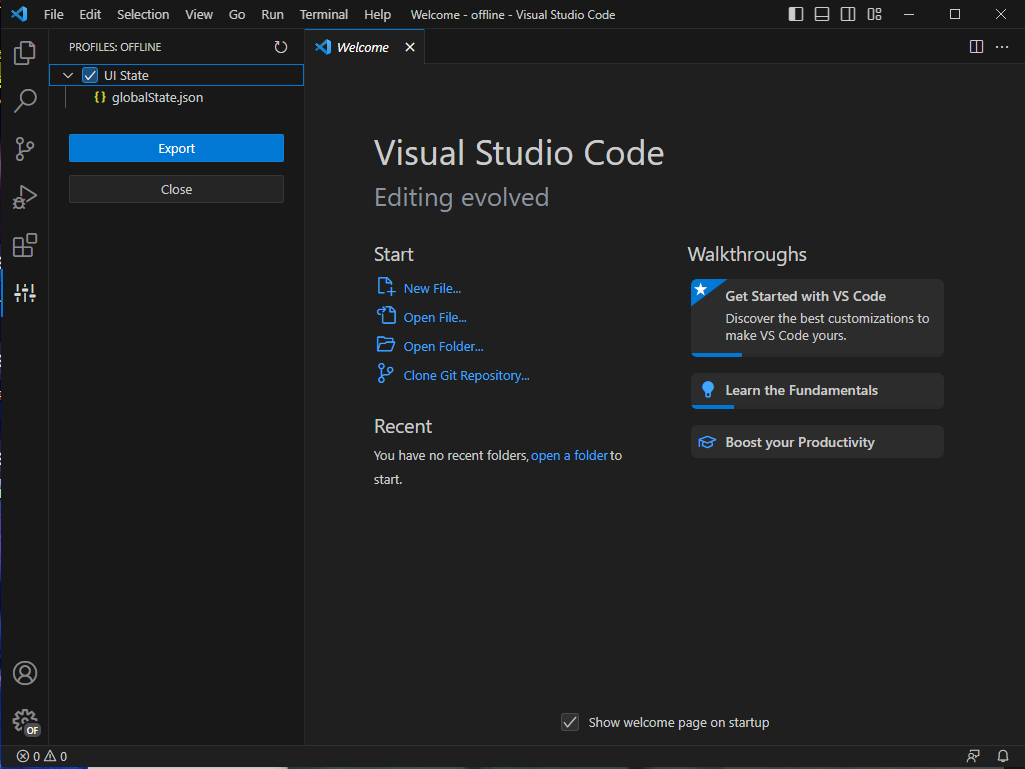1025x769 pixels.
Task: Toggle 'Show welcome page on startup'
Action: click(x=570, y=722)
